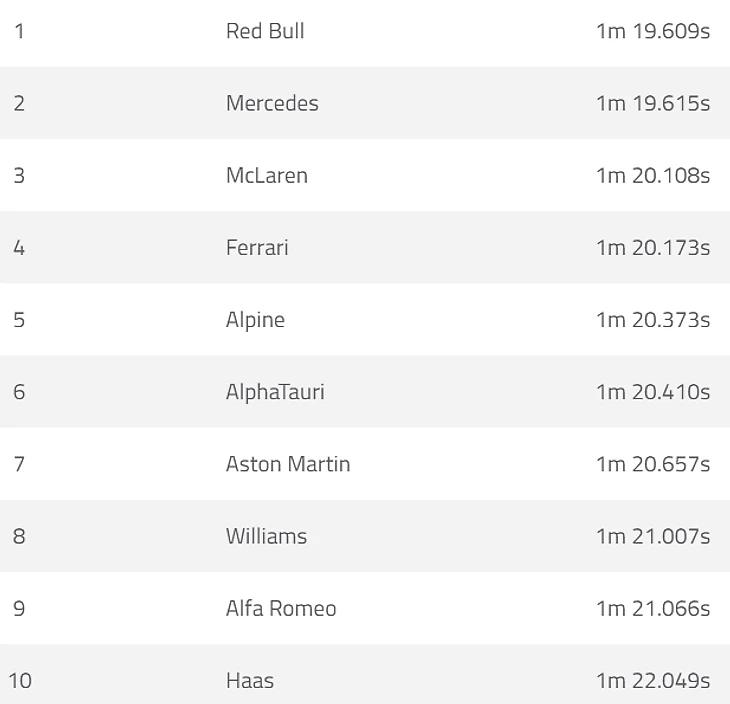This screenshot has height=704, width=730.
Task: Click the McLaren team name
Action: [x=267, y=175]
